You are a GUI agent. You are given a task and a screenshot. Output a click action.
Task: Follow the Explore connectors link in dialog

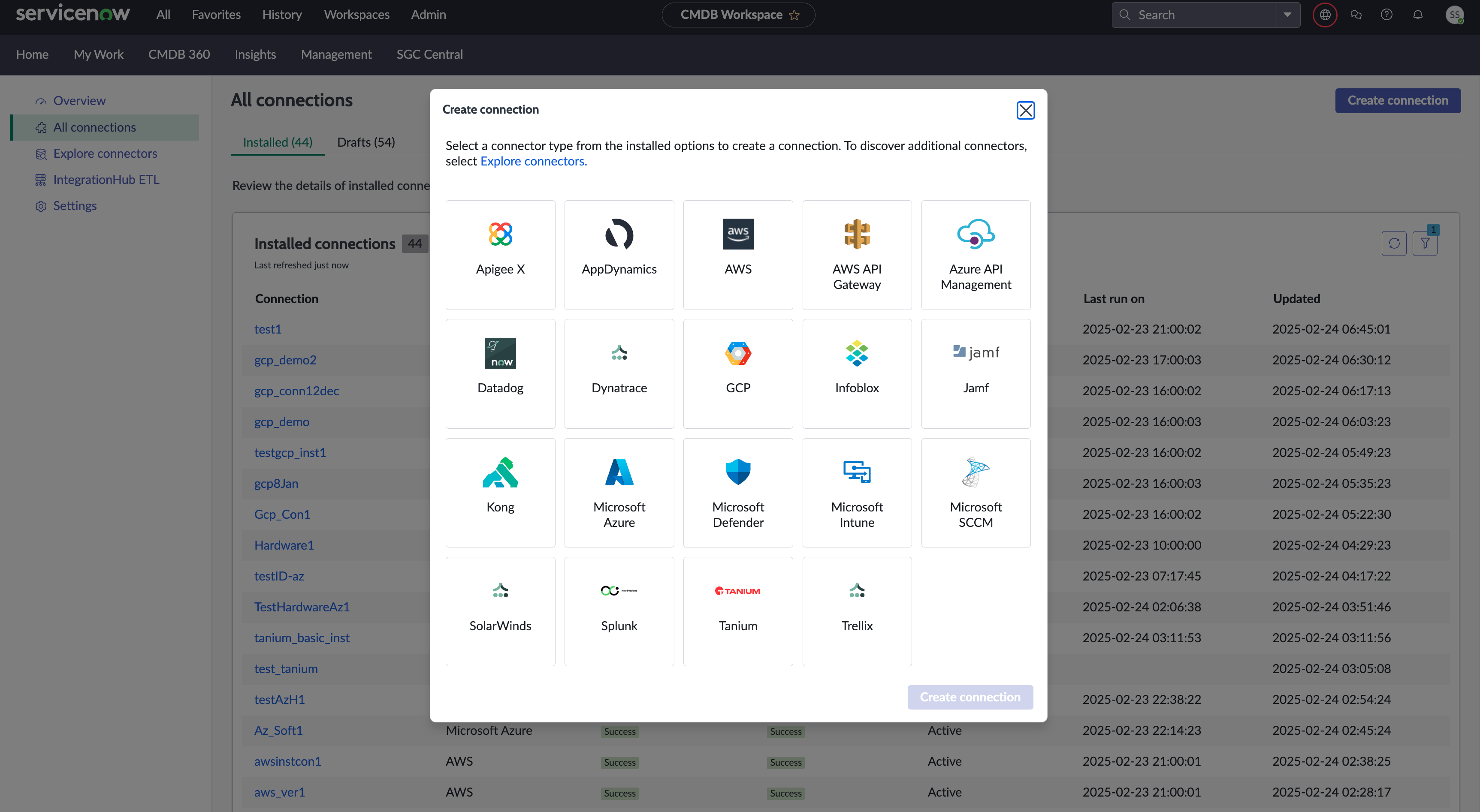coord(533,161)
